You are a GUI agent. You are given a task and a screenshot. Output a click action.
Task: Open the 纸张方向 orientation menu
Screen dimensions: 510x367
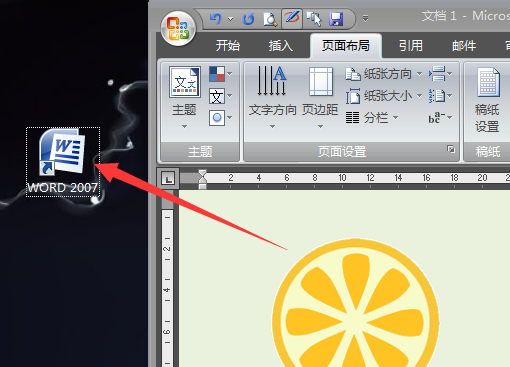[x=384, y=74]
